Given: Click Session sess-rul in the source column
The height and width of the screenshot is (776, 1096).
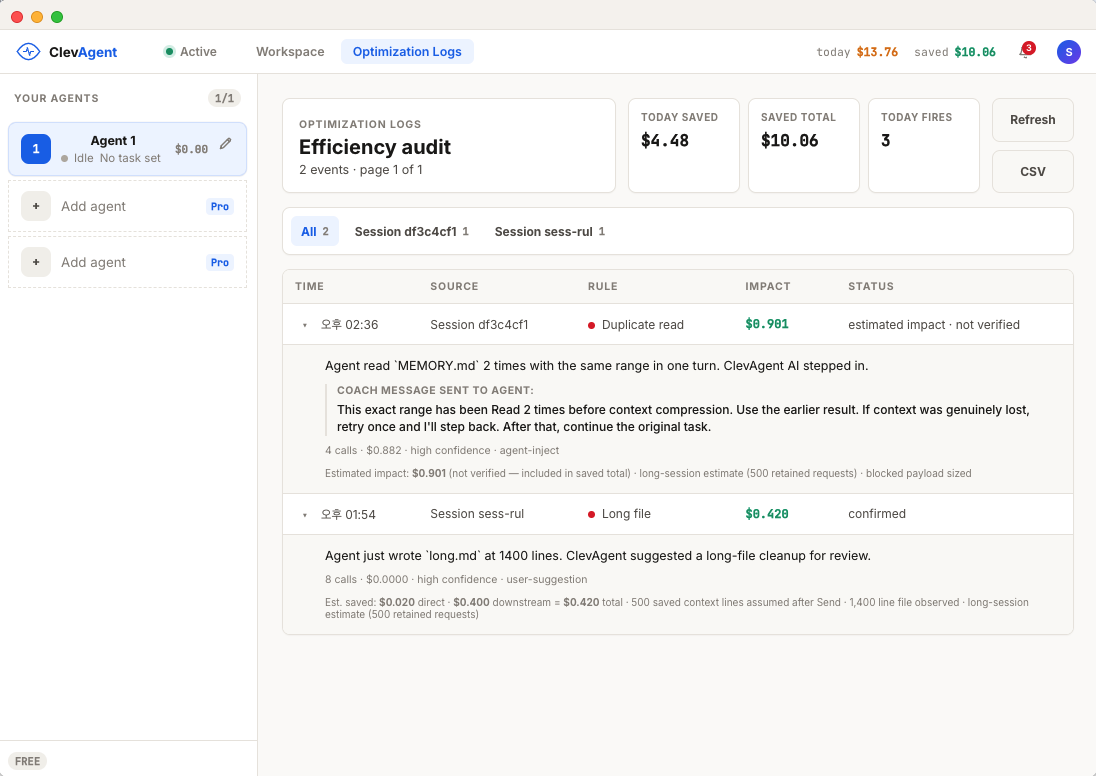Looking at the screenshot, I should (x=477, y=514).
